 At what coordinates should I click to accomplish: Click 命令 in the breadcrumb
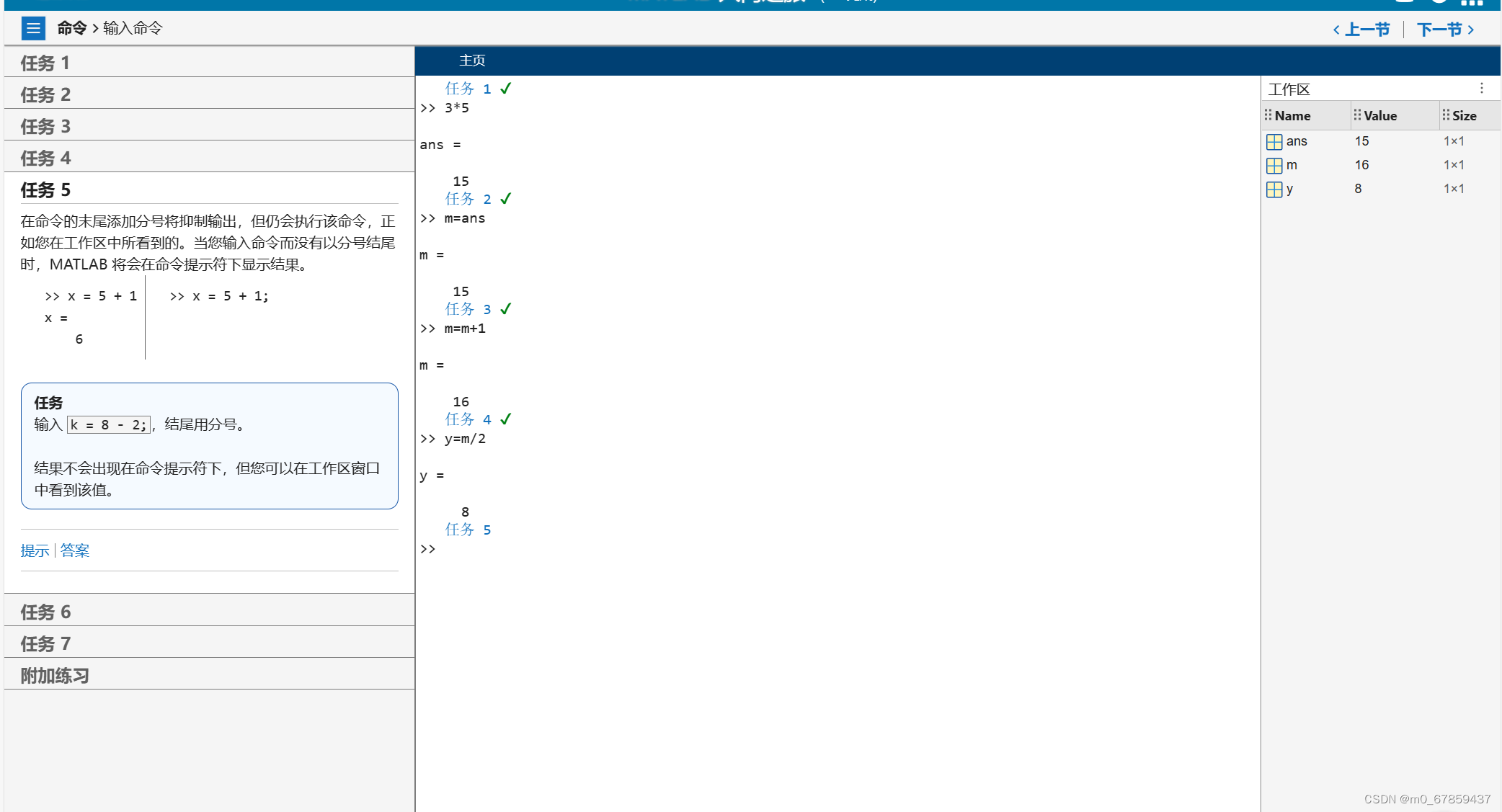pyautogui.click(x=71, y=28)
